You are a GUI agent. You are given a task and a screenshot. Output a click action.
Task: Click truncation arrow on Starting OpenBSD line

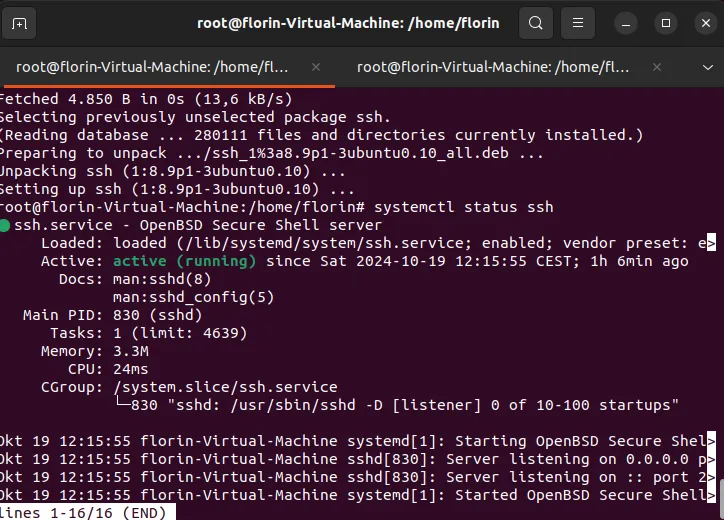pyautogui.click(x=710, y=441)
